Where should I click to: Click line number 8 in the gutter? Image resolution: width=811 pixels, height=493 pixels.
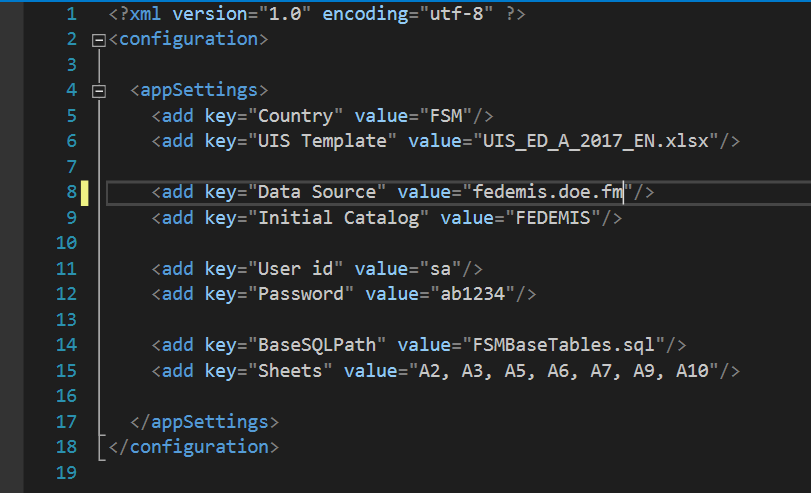coord(71,192)
